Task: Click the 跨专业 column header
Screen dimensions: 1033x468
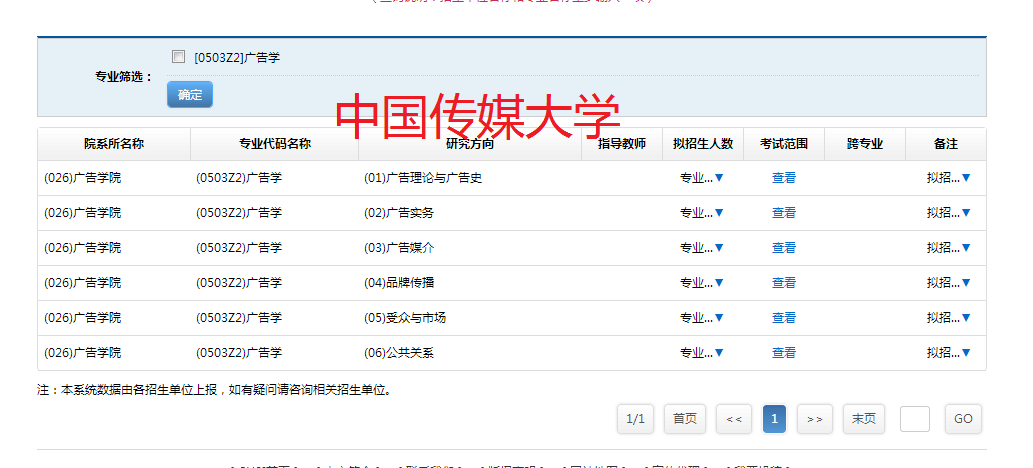Action: coord(865,144)
